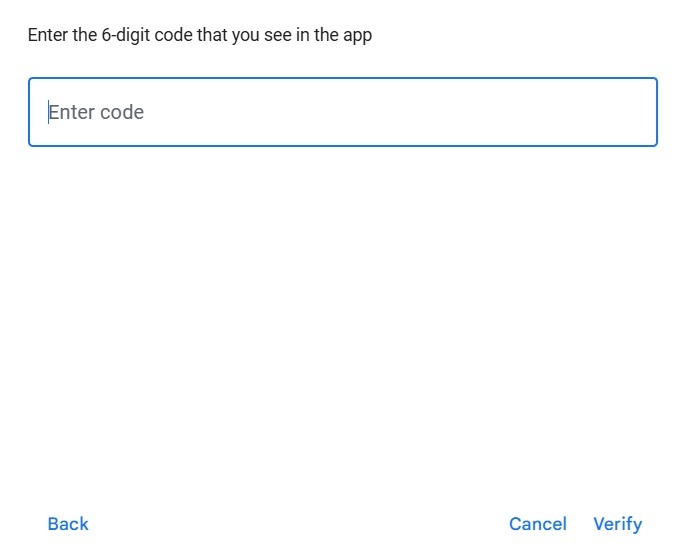The image size is (674, 554).
Task: Submit the code with Verify
Action: tap(617, 524)
